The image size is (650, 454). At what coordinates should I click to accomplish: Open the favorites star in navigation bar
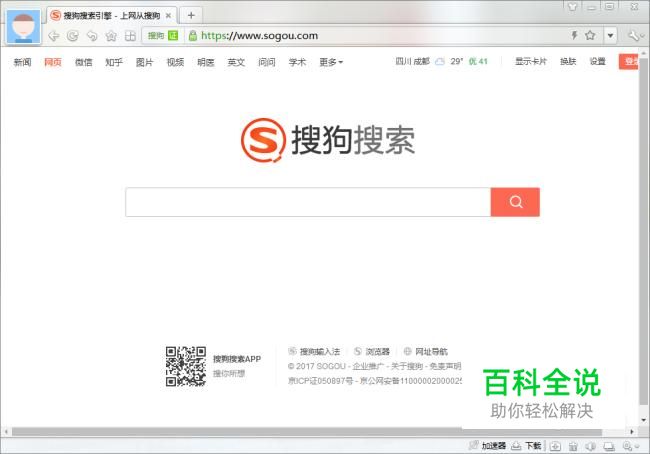[x=111, y=36]
